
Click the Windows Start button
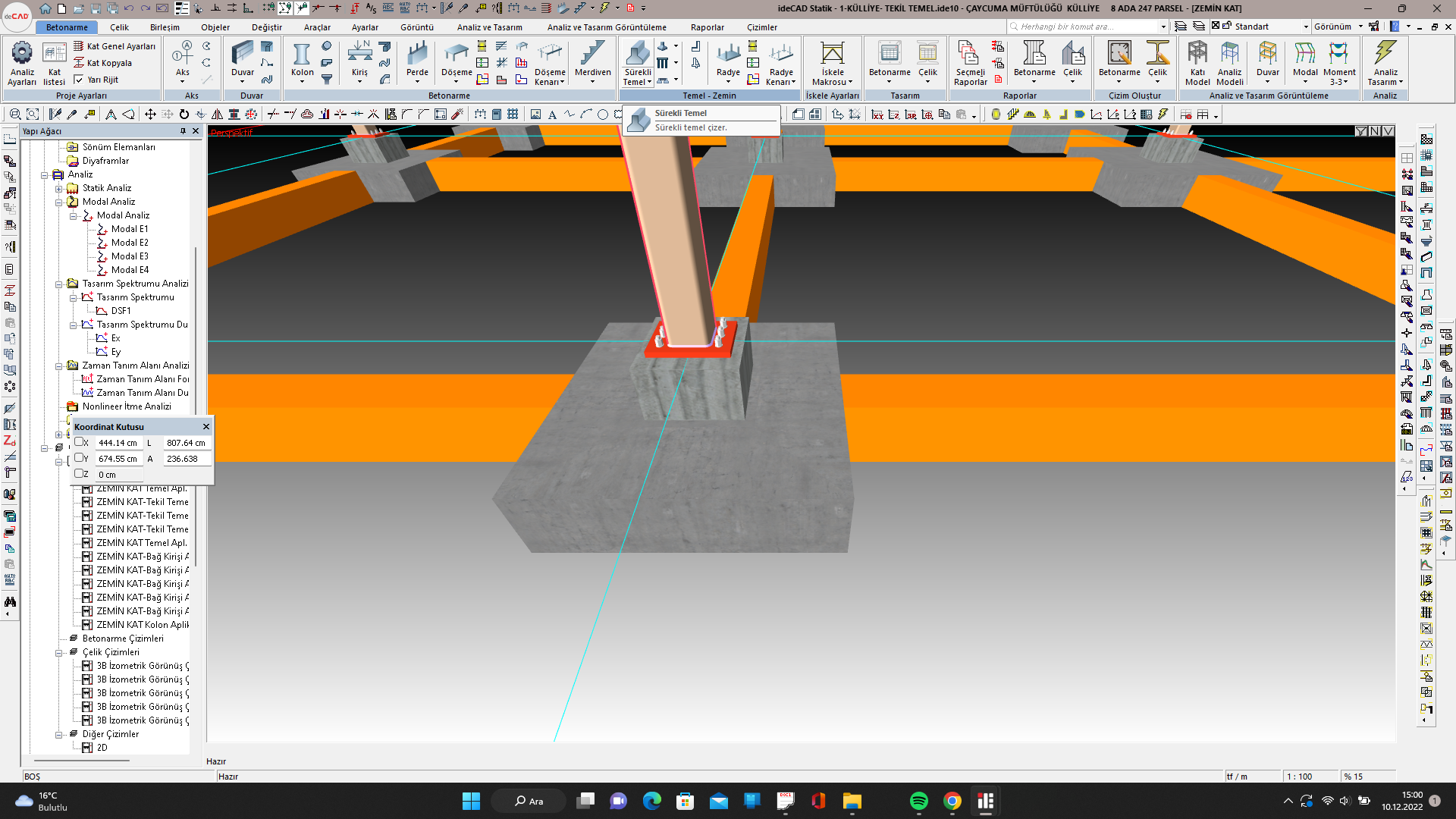click(x=471, y=801)
